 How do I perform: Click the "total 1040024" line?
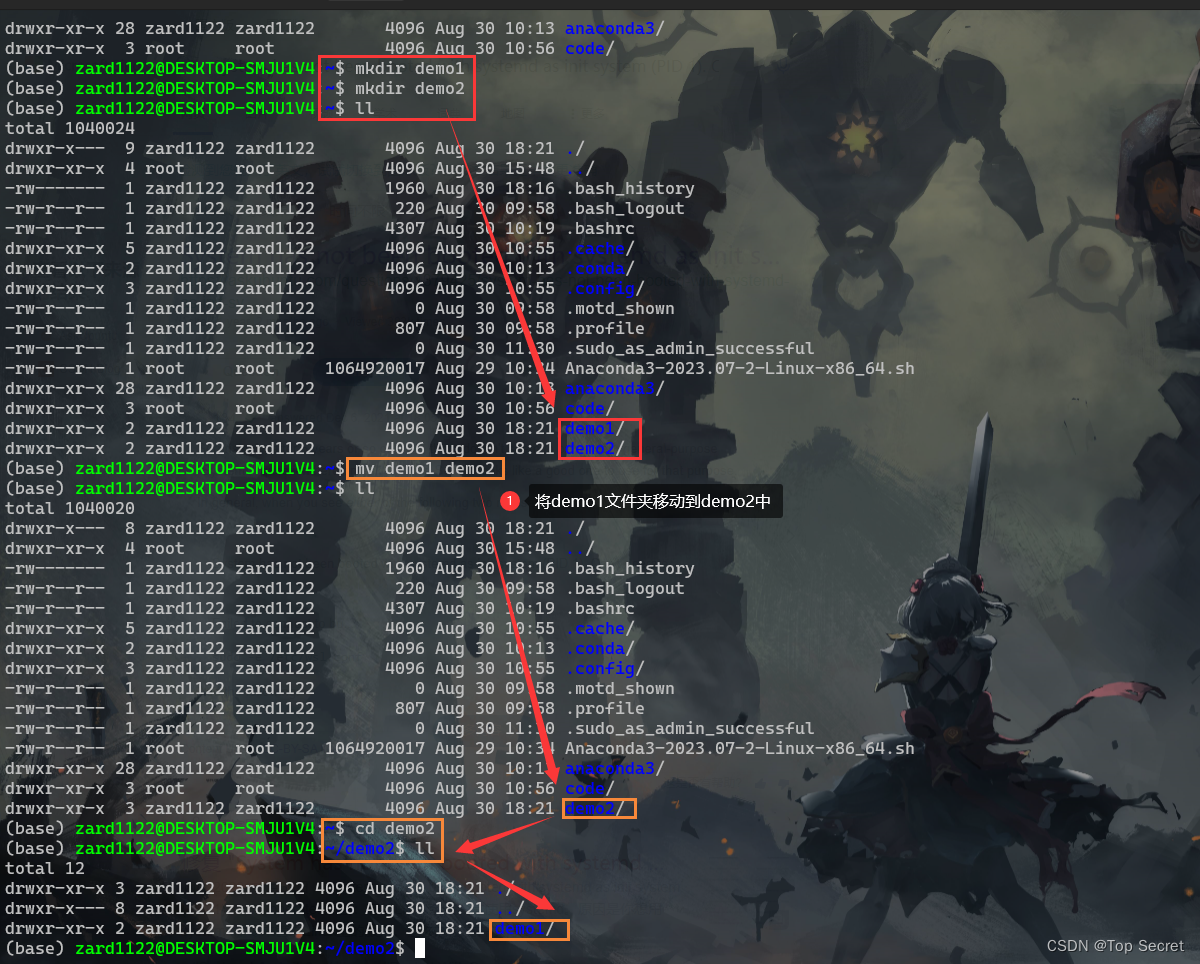pyautogui.click(x=70, y=128)
